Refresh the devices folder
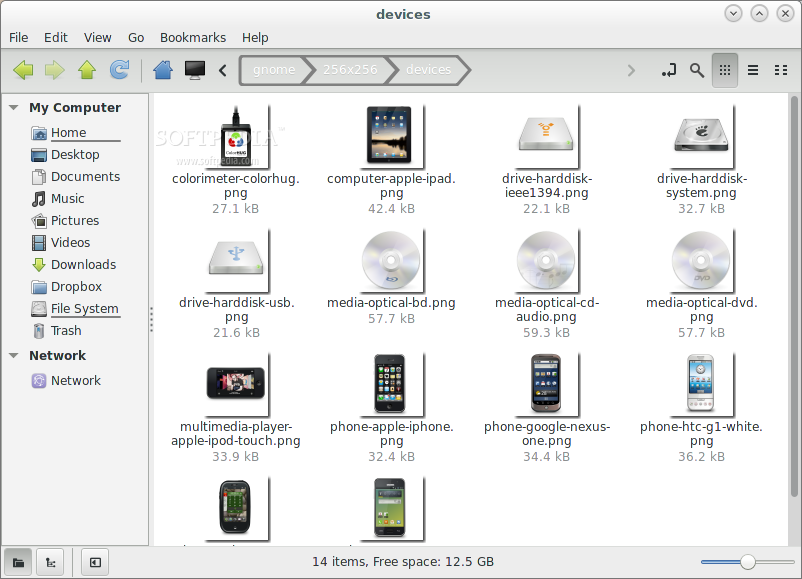 click(x=120, y=70)
